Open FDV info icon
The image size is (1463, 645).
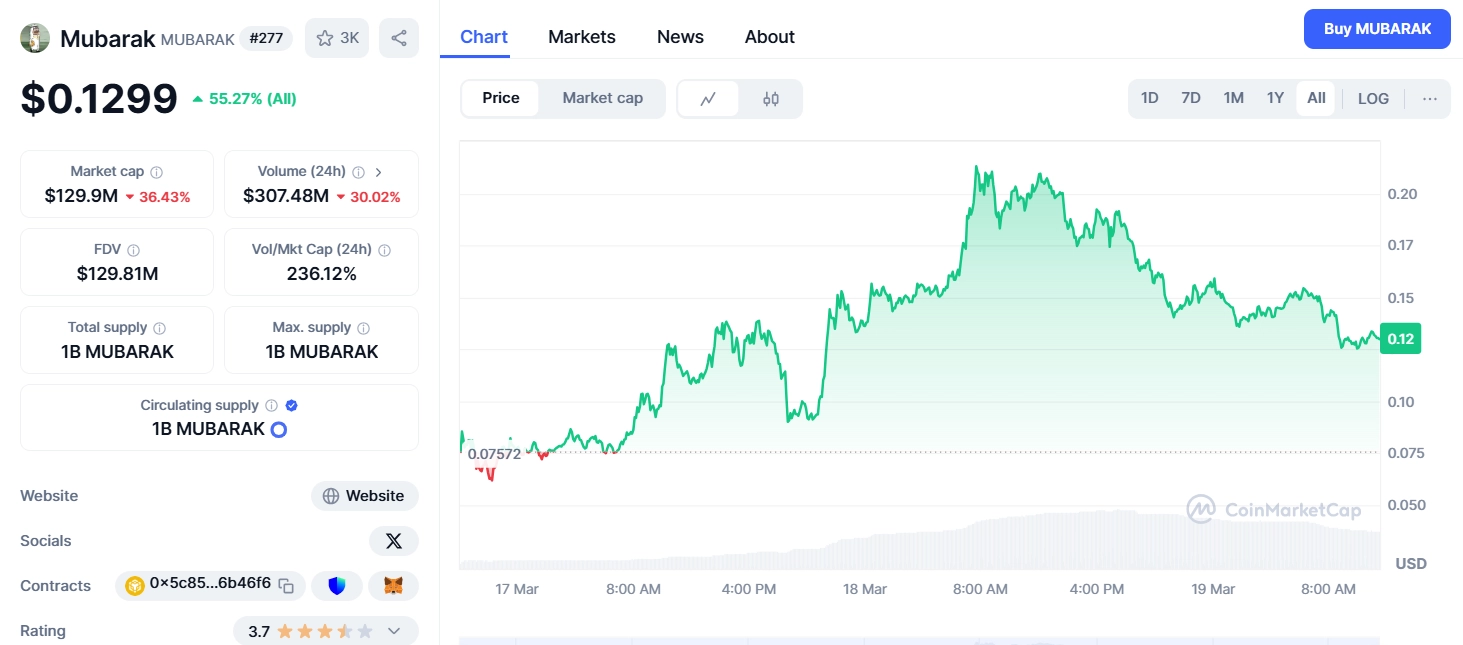pyautogui.click(x=133, y=250)
